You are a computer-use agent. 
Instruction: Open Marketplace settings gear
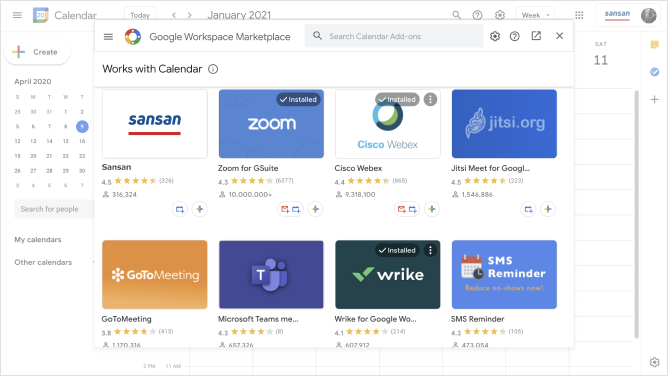tap(495, 36)
